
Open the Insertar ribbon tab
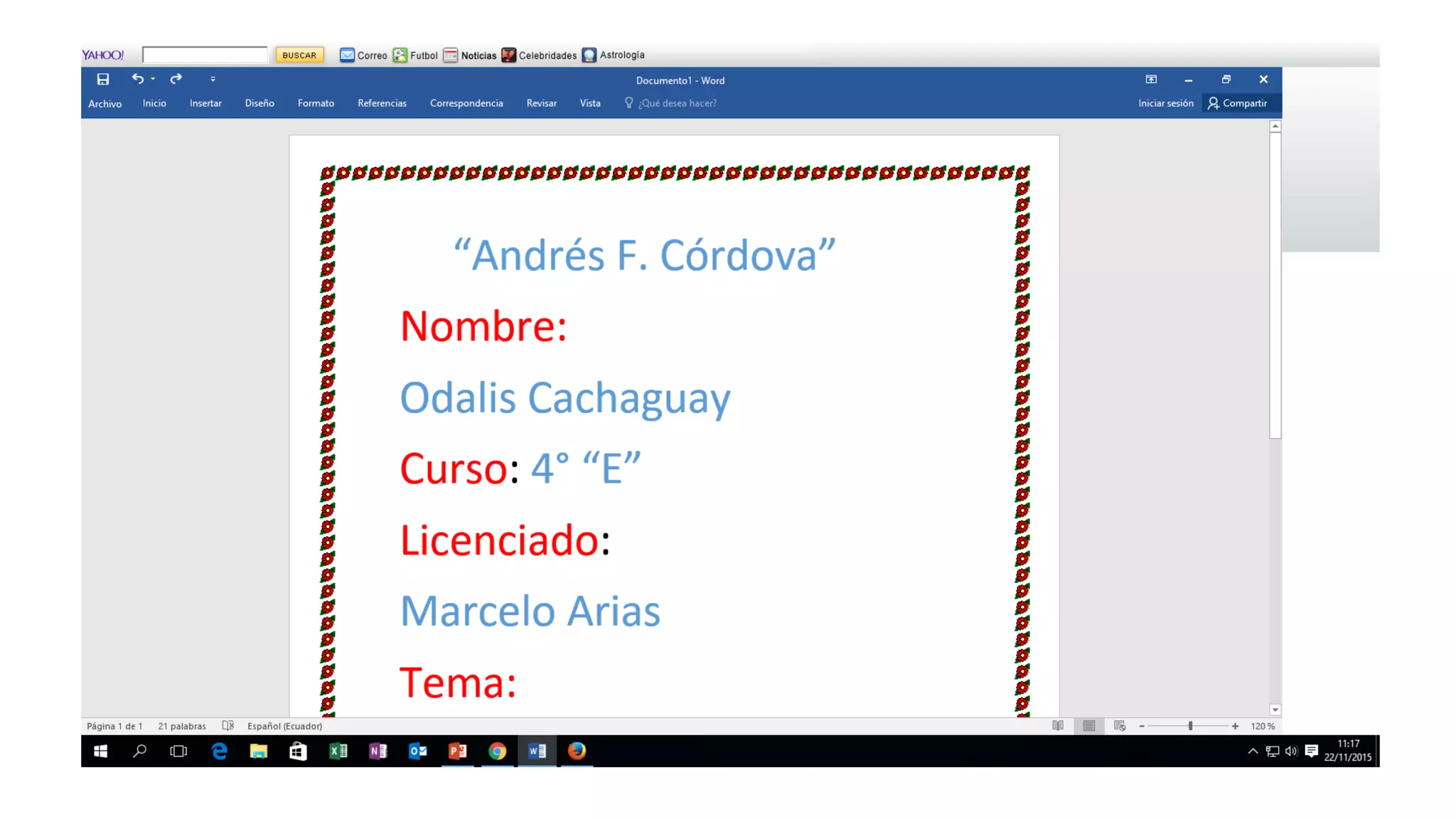pos(205,103)
